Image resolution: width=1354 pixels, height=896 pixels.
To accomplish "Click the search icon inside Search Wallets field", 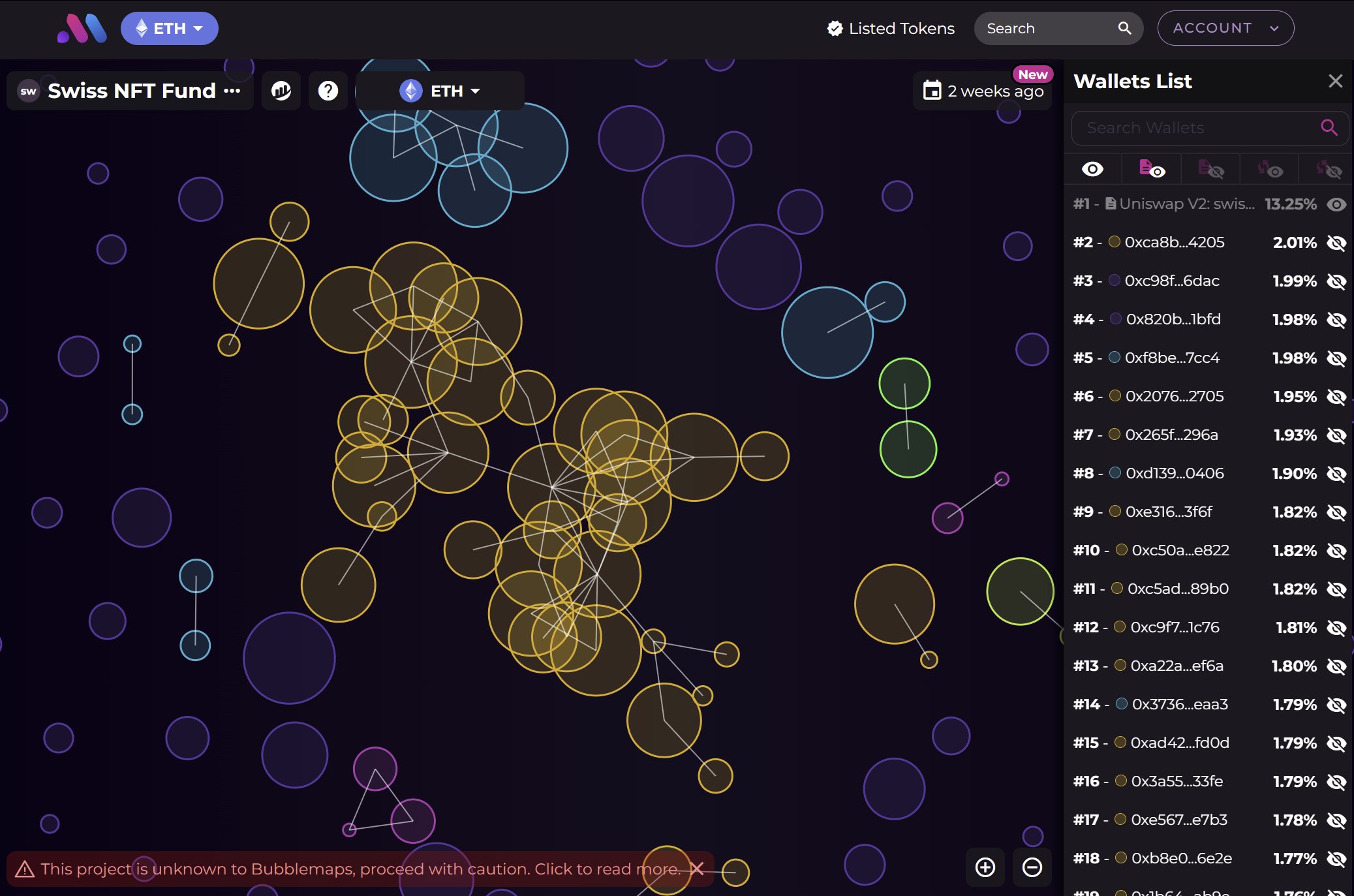I will (x=1329, y=128).
